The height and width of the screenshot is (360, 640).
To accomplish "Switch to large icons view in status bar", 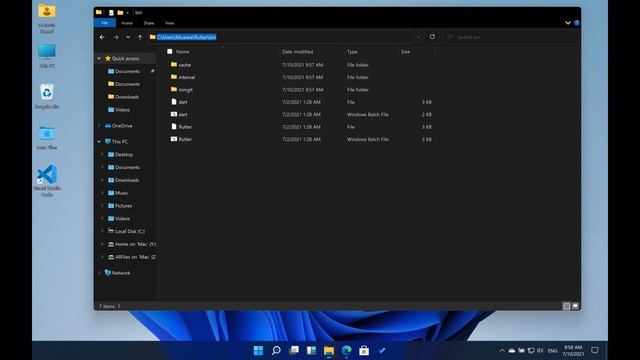I will point(575,306).
